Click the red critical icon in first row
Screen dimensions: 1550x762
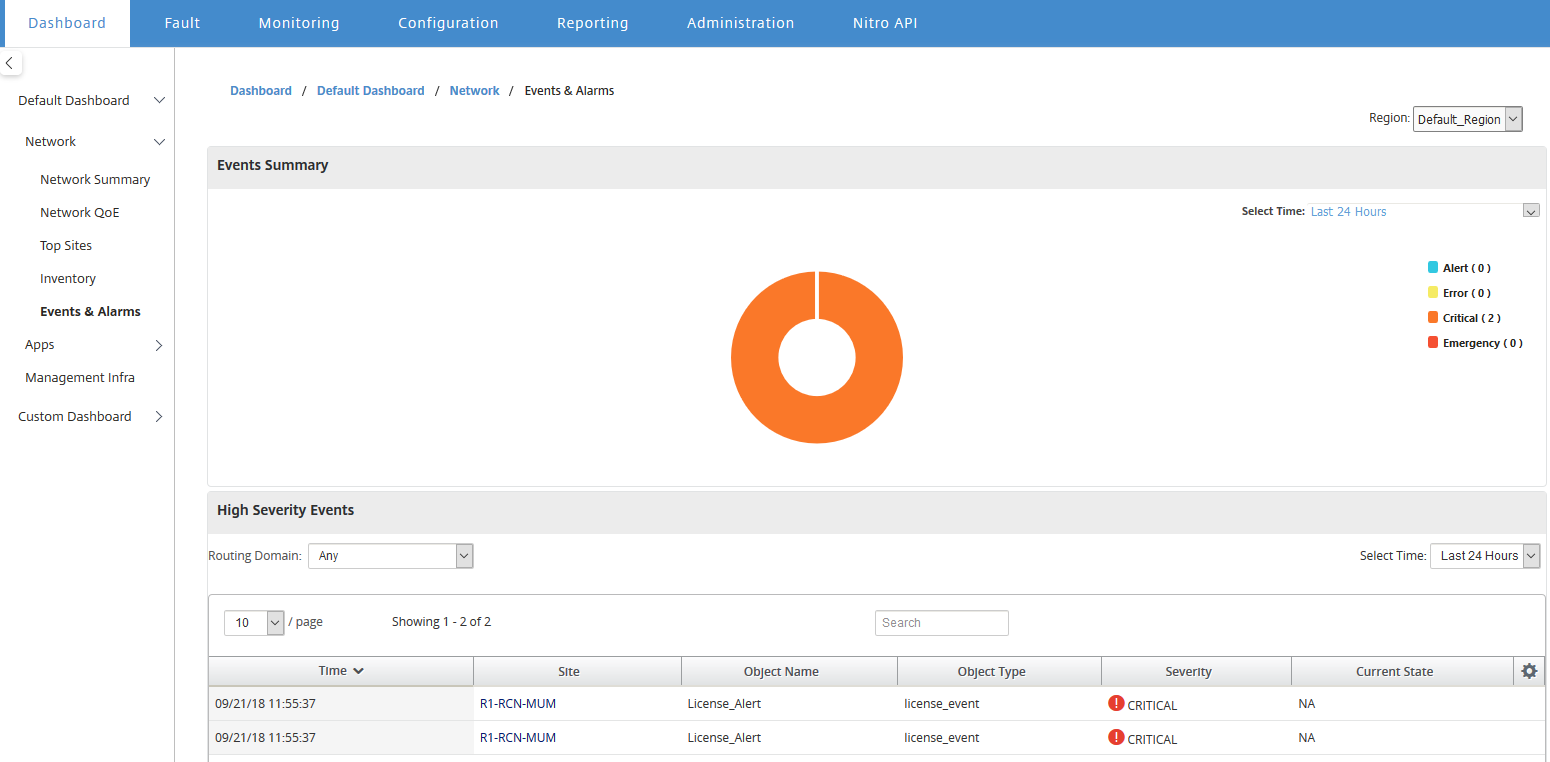pyautogui.click(x=1116, y=703)
